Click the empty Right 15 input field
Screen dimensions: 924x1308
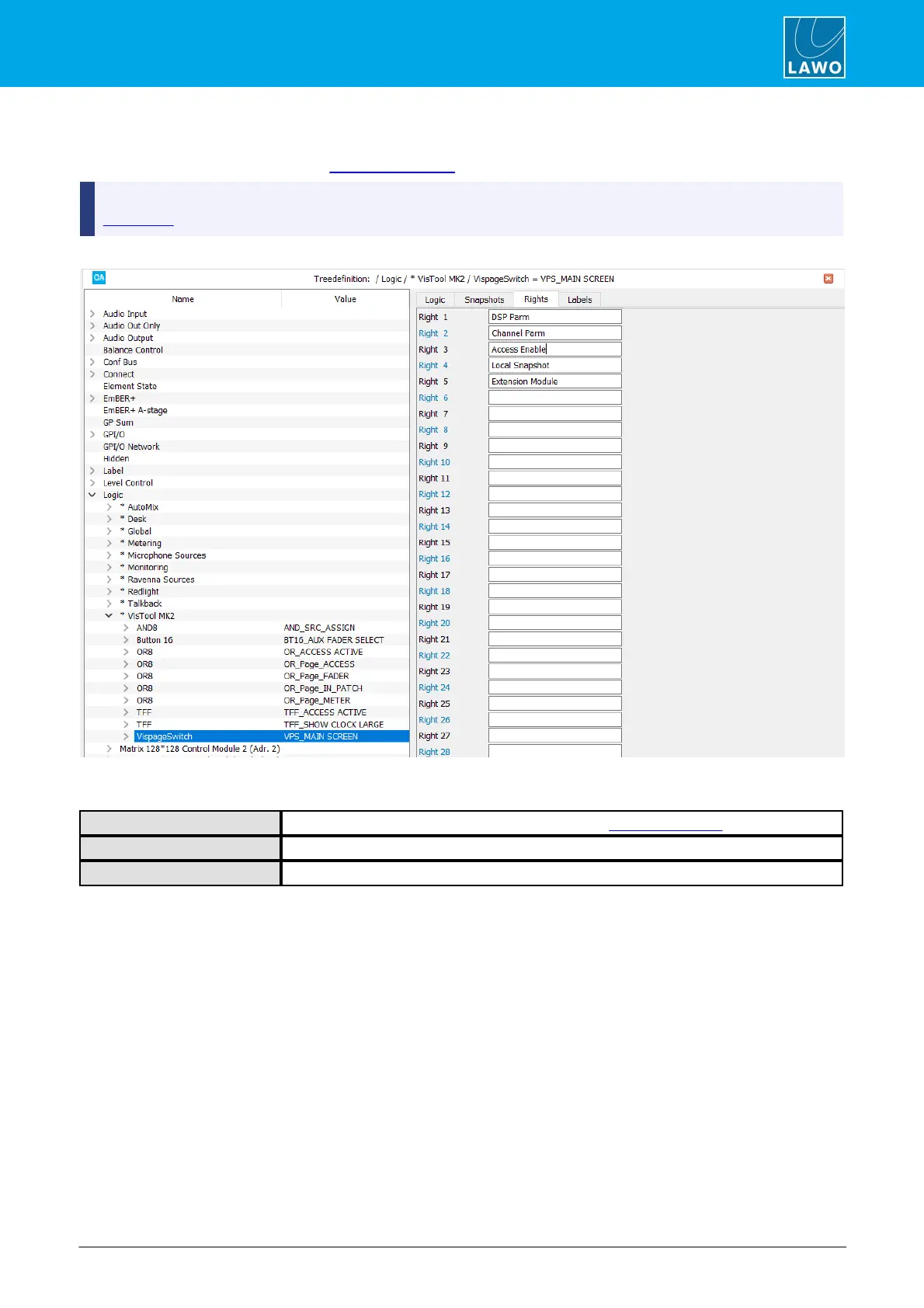554,543
